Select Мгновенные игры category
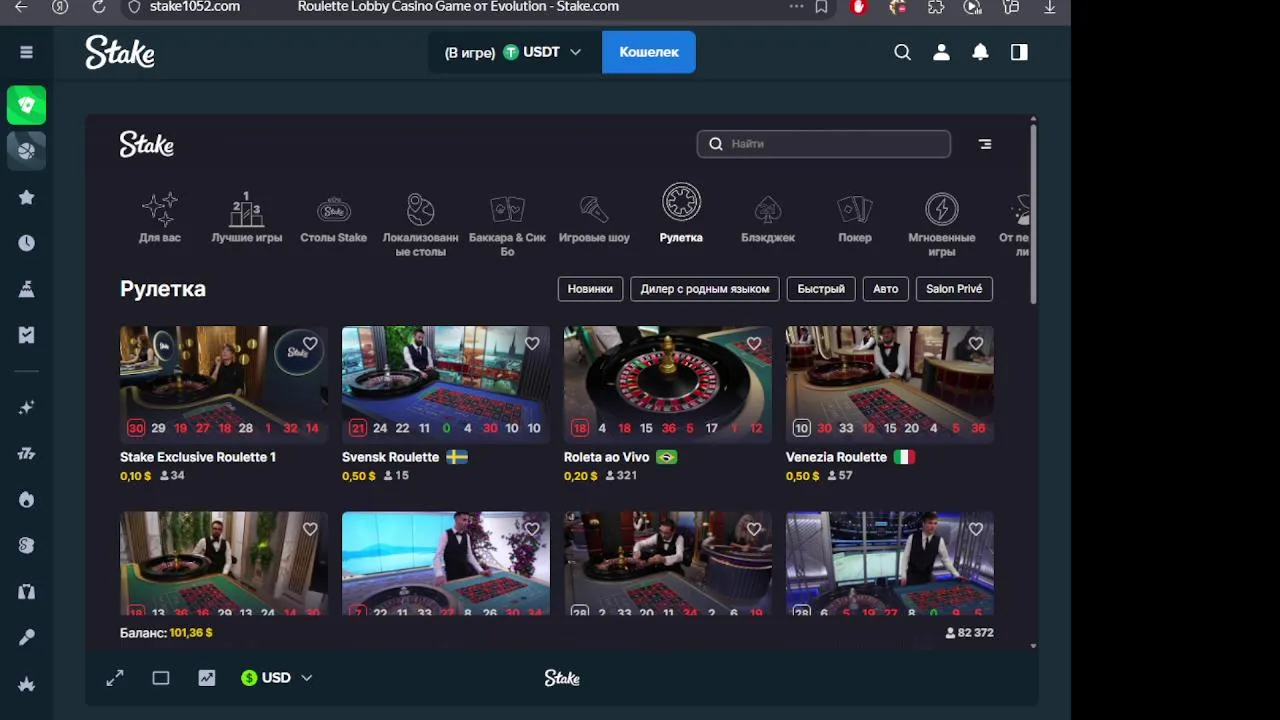 941,224
